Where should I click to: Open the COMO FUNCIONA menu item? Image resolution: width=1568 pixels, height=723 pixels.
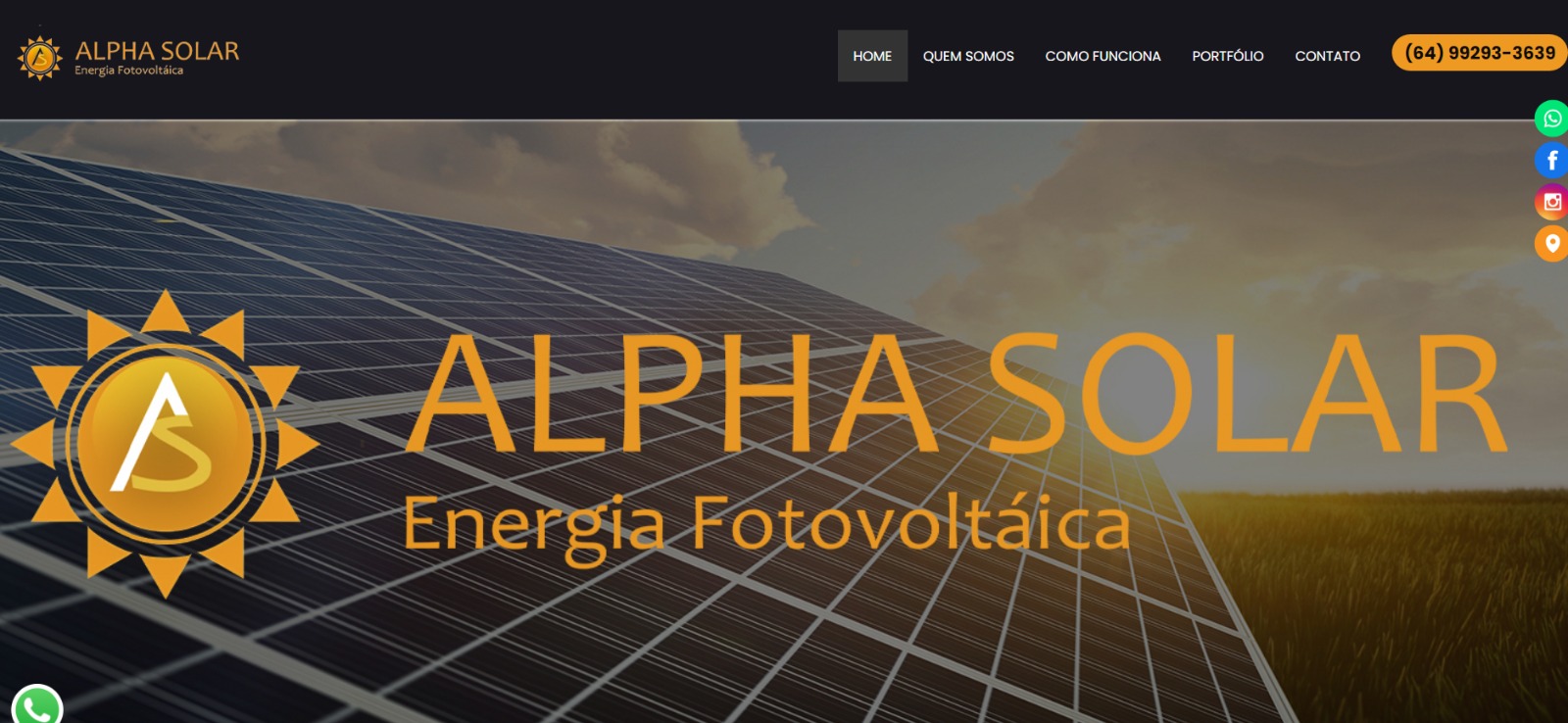pos(1102,56)
